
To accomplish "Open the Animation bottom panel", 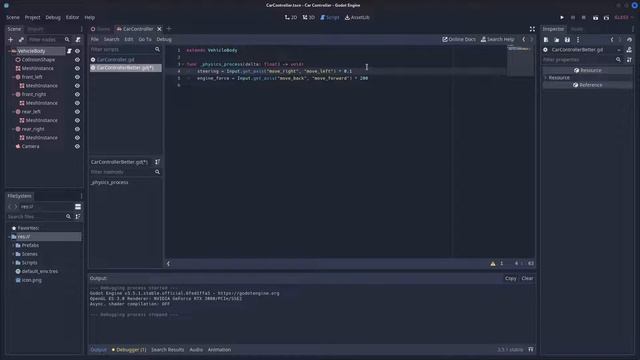I will tap(219, 350).
